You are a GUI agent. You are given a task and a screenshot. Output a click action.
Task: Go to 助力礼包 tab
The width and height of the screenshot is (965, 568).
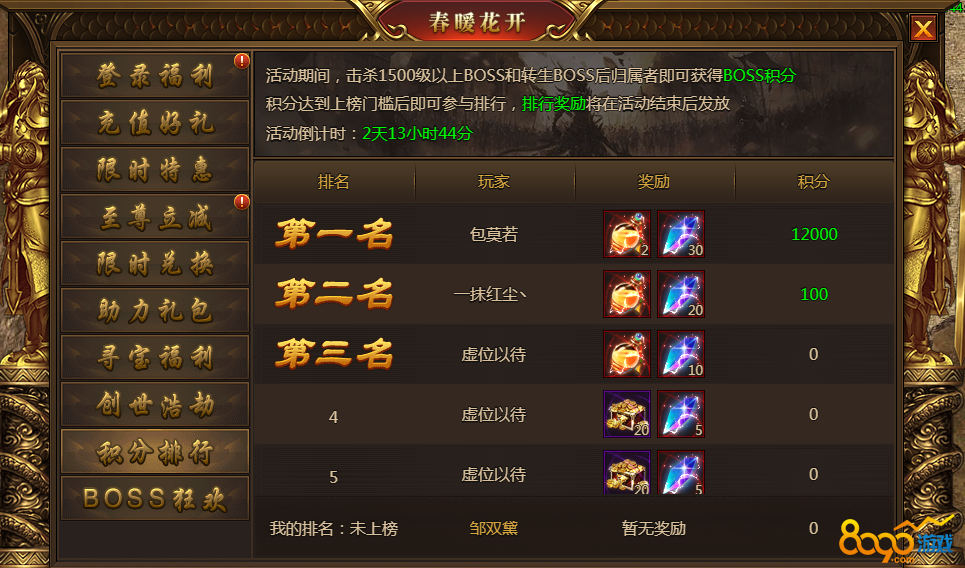coord(155,310)
